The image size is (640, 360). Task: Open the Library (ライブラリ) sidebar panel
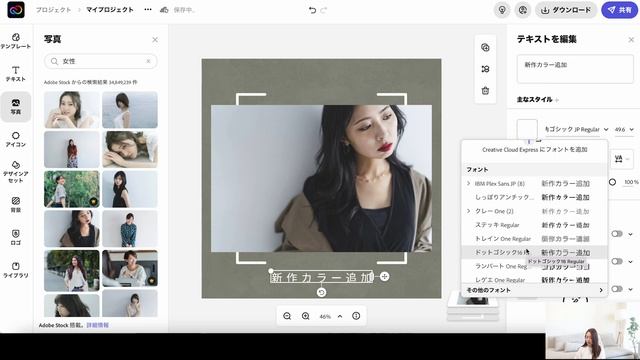point(16,270)
